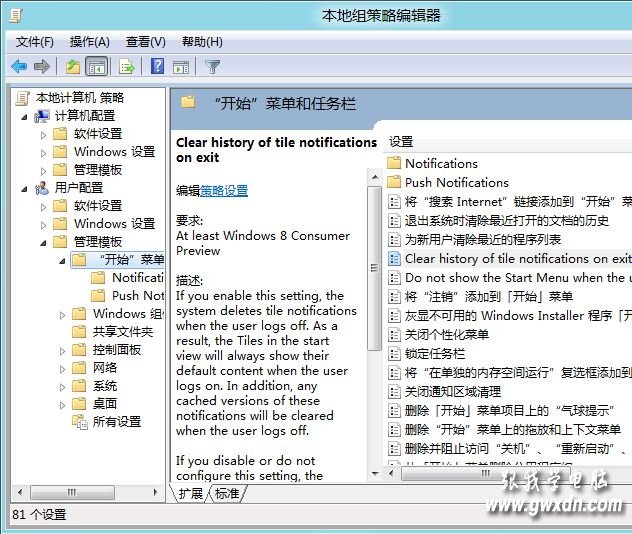Select "Do not show the Start Menu" setting
Image resolution: width=632 pixels, height=534 pixels.
click(x=516, y=277)
